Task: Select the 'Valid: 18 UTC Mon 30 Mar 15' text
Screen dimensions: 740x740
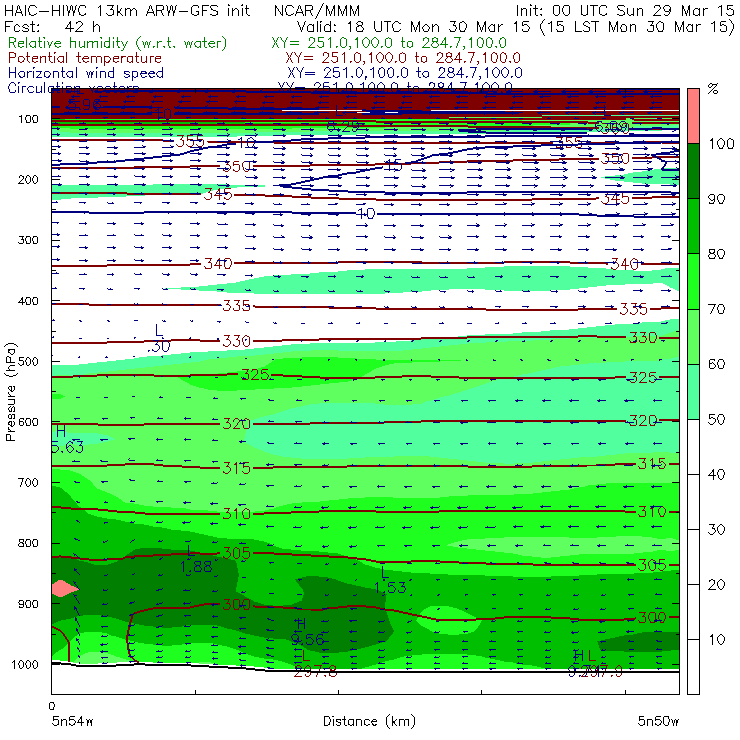Action: click(413, 26)
